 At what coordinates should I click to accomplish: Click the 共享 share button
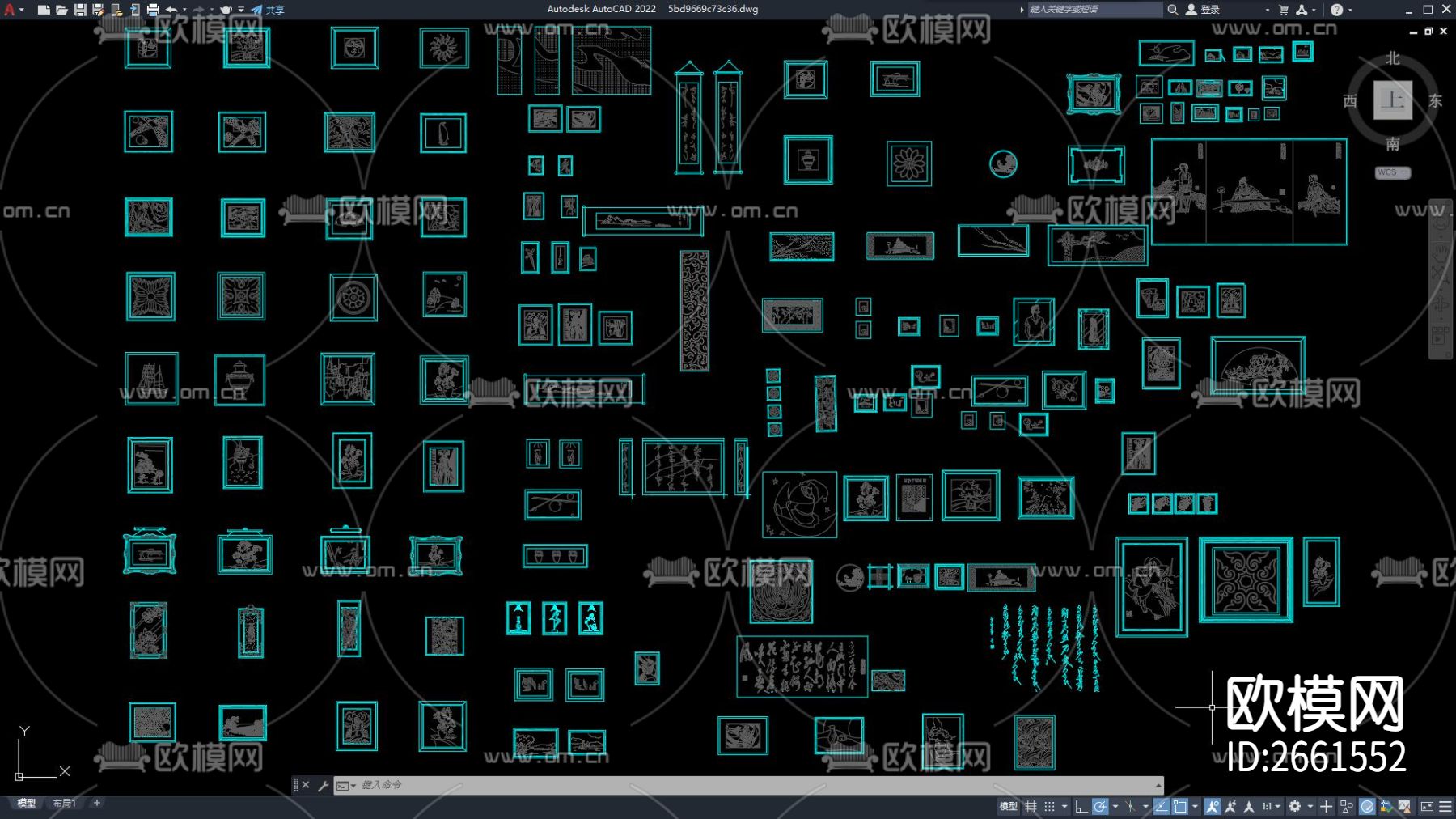[269, 10]
